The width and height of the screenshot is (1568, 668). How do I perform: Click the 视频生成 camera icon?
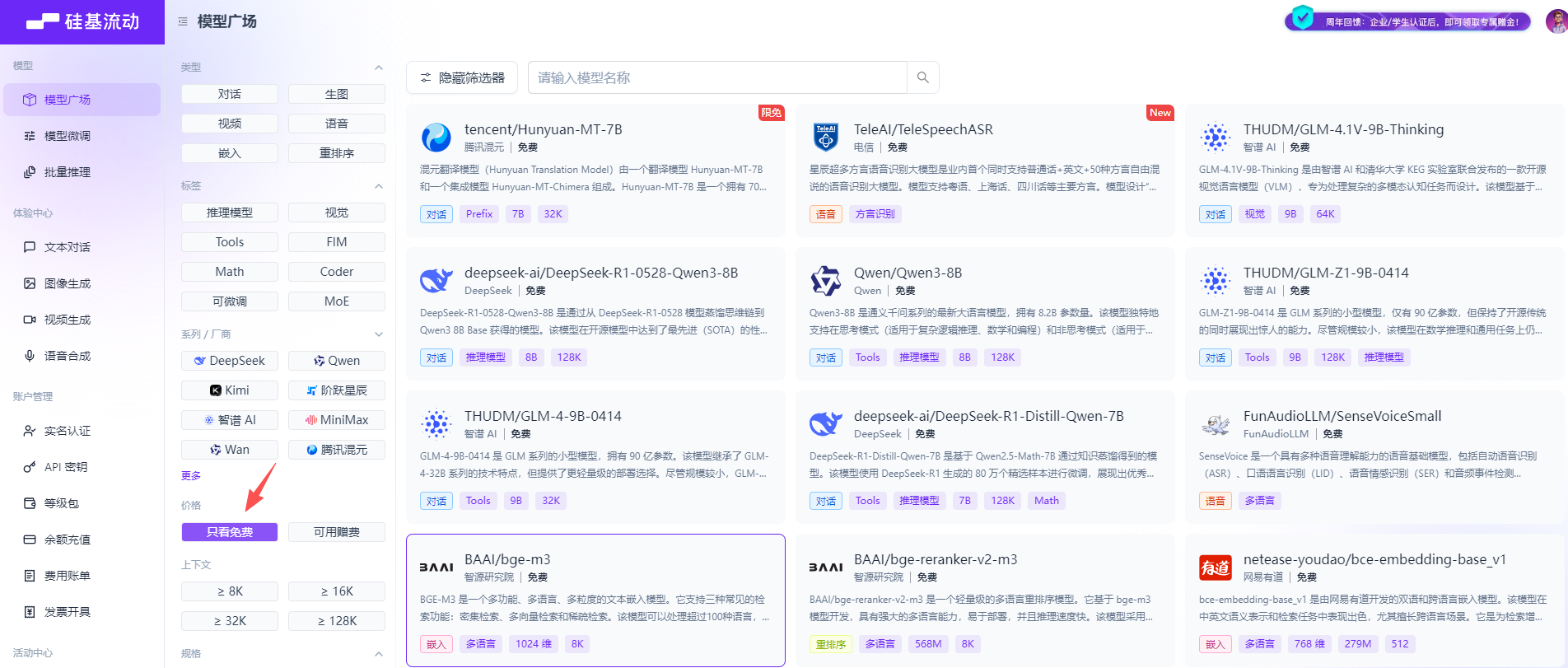tap(30, 320)
